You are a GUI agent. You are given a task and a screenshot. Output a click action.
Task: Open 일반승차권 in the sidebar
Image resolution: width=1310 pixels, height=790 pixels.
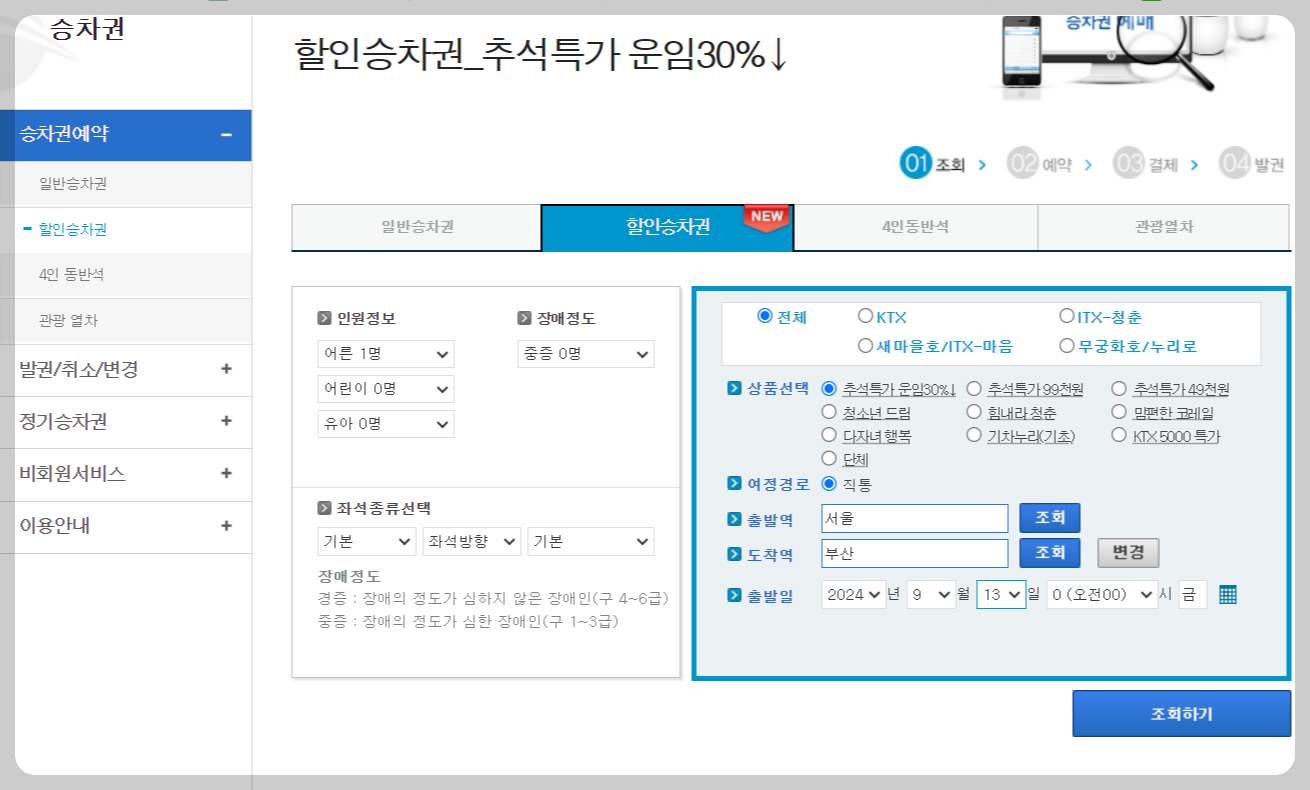point(73,184)
